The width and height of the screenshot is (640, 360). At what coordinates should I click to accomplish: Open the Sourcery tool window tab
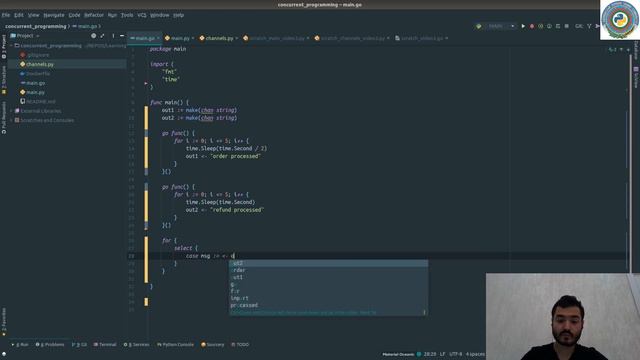213,344
